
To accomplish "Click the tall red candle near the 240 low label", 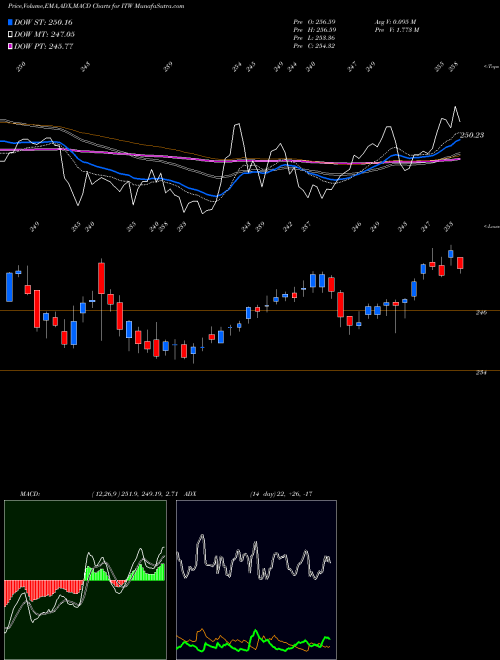I will [x=101, y=278].
